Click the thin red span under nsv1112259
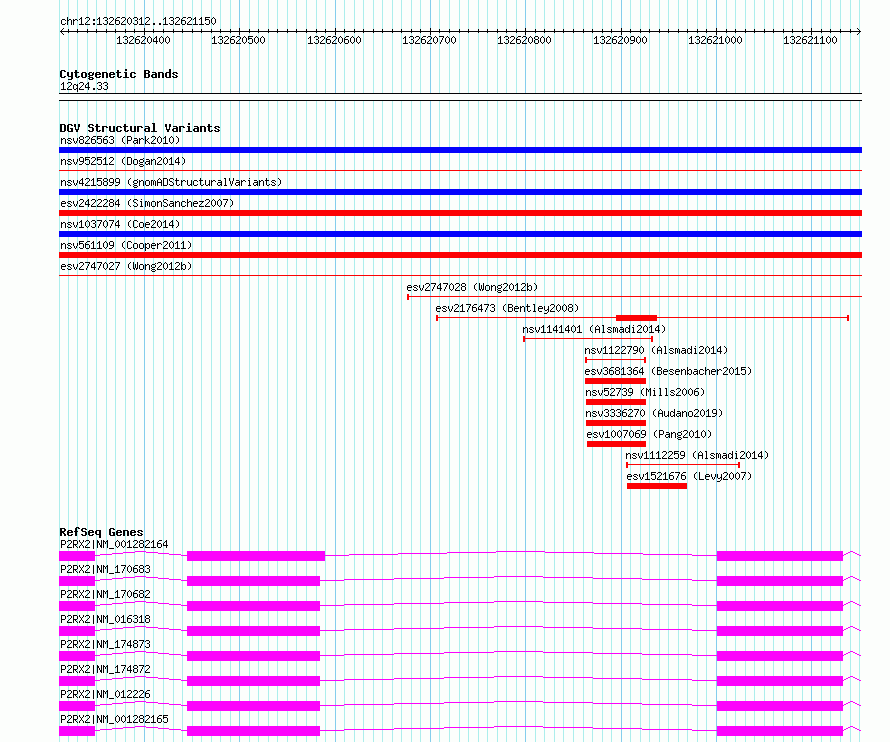The width and height of the screenshot is (890, 742). tap(683, 466)
